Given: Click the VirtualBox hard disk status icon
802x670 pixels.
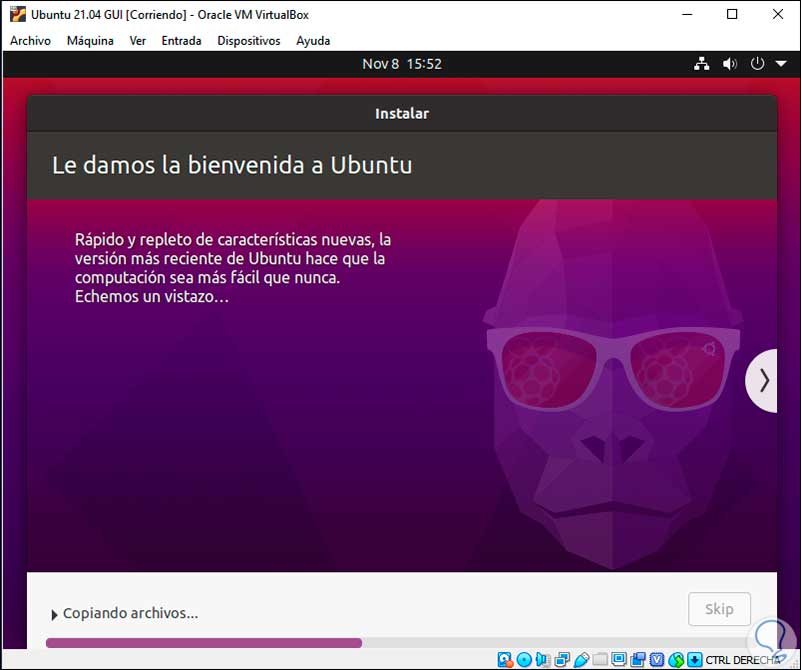Looking at the screenshot, I should [x=505, y=660].
